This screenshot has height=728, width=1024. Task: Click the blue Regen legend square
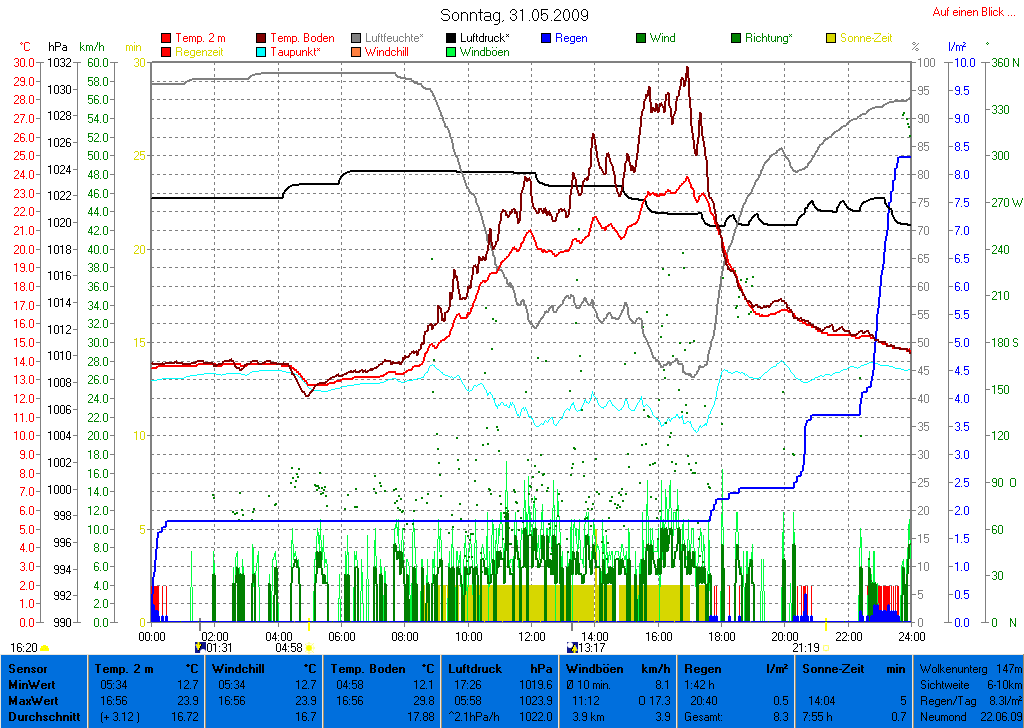[x=548, y=38]
